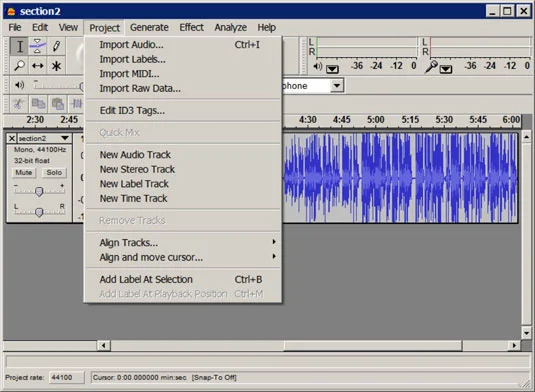The height and width of the screenshot is (392, 535).
Task: Open the Generate menu
Action: (149, 27)
